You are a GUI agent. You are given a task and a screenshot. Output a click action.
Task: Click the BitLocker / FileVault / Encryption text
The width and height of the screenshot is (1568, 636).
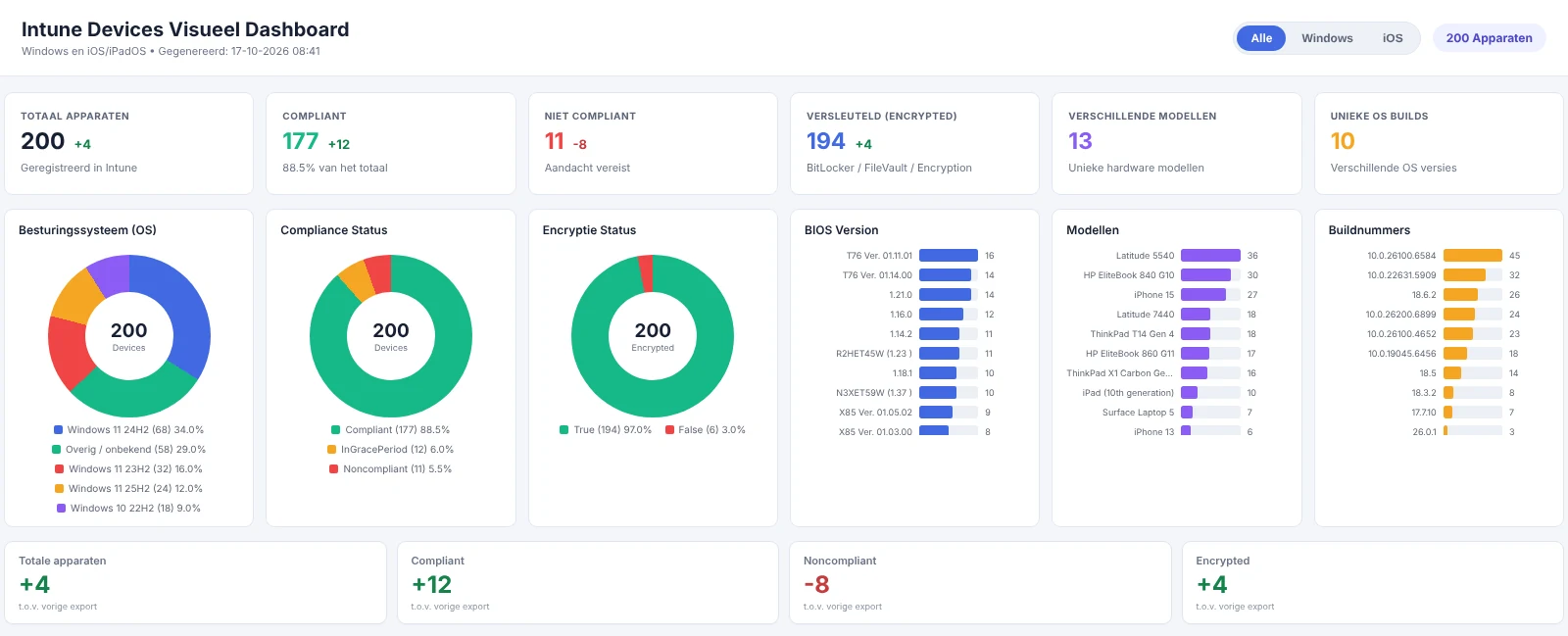click(889, 168)
